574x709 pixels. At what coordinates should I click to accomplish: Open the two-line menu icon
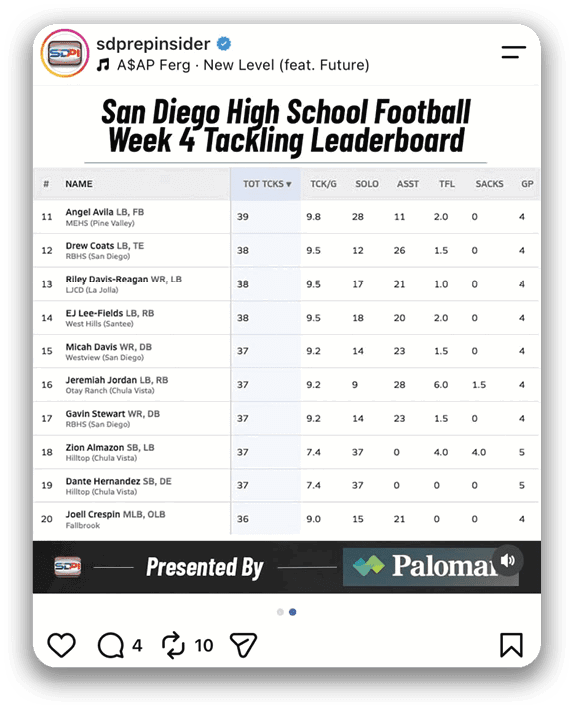pos(514,52)
